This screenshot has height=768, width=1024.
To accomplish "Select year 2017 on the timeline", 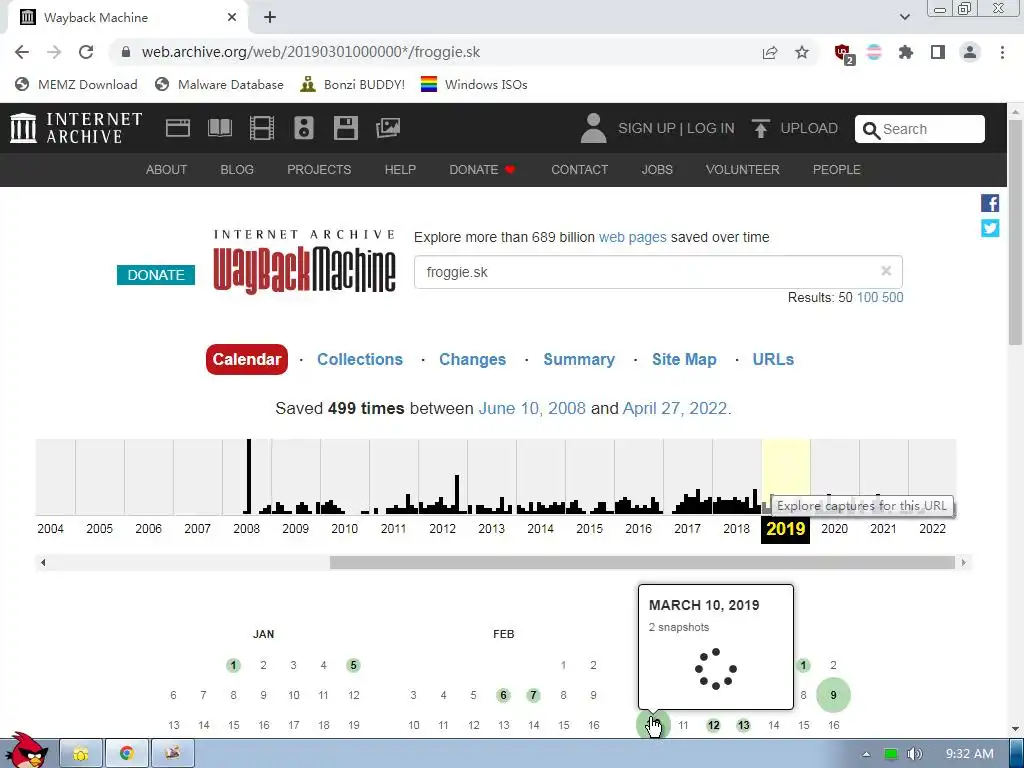I will 687,528.
